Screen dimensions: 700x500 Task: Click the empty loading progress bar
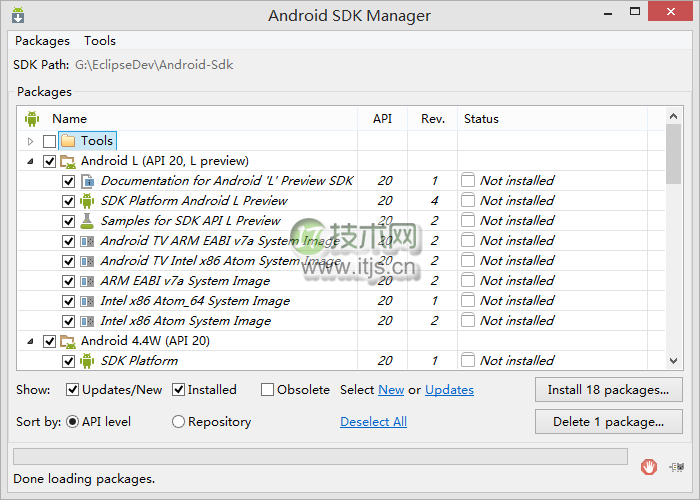[320, 457]
